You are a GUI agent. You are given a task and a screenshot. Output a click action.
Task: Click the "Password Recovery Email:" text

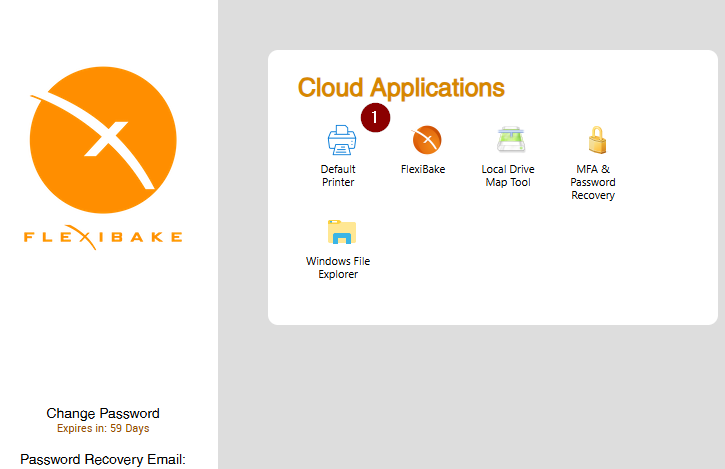point(103,459)
